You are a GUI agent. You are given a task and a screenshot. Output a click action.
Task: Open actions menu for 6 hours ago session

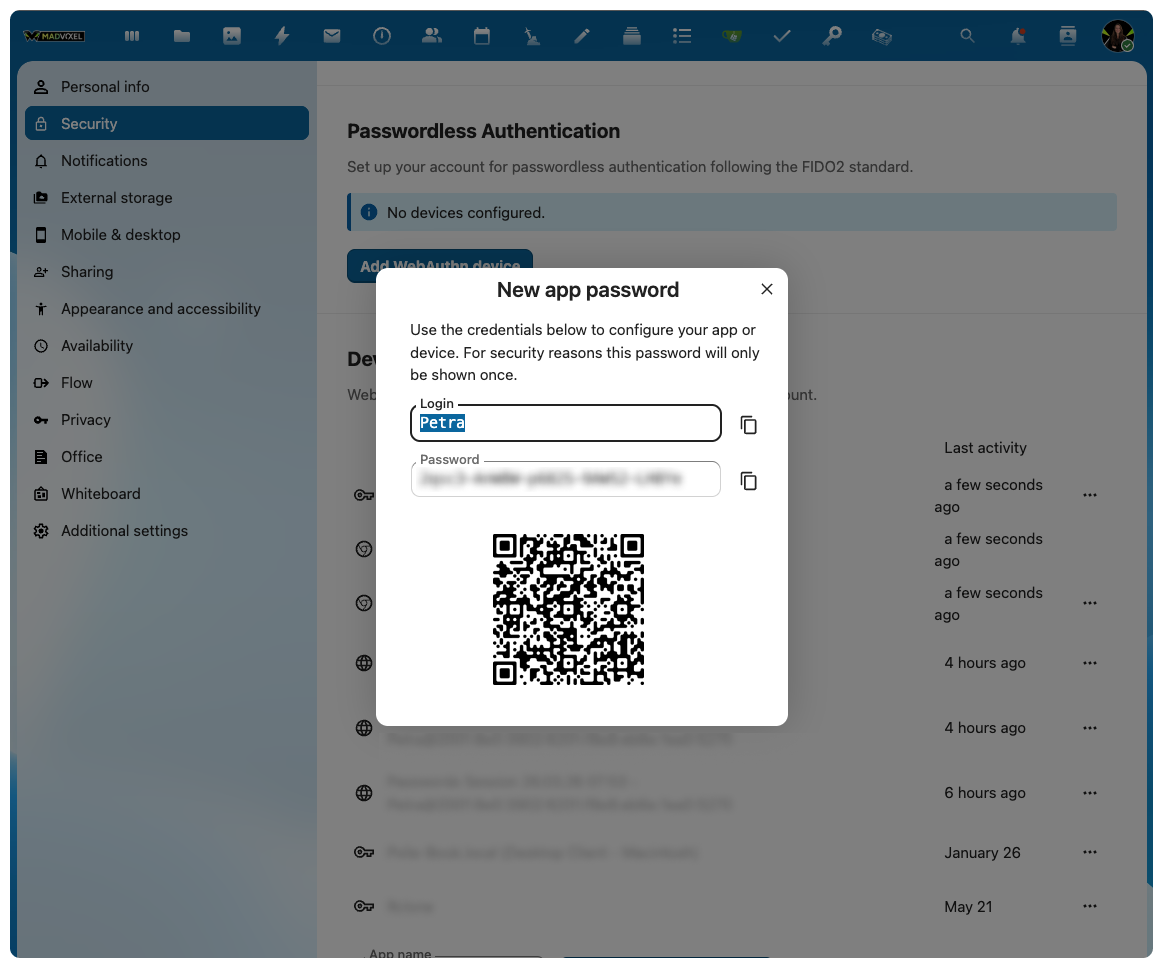tap(1090, 793)
